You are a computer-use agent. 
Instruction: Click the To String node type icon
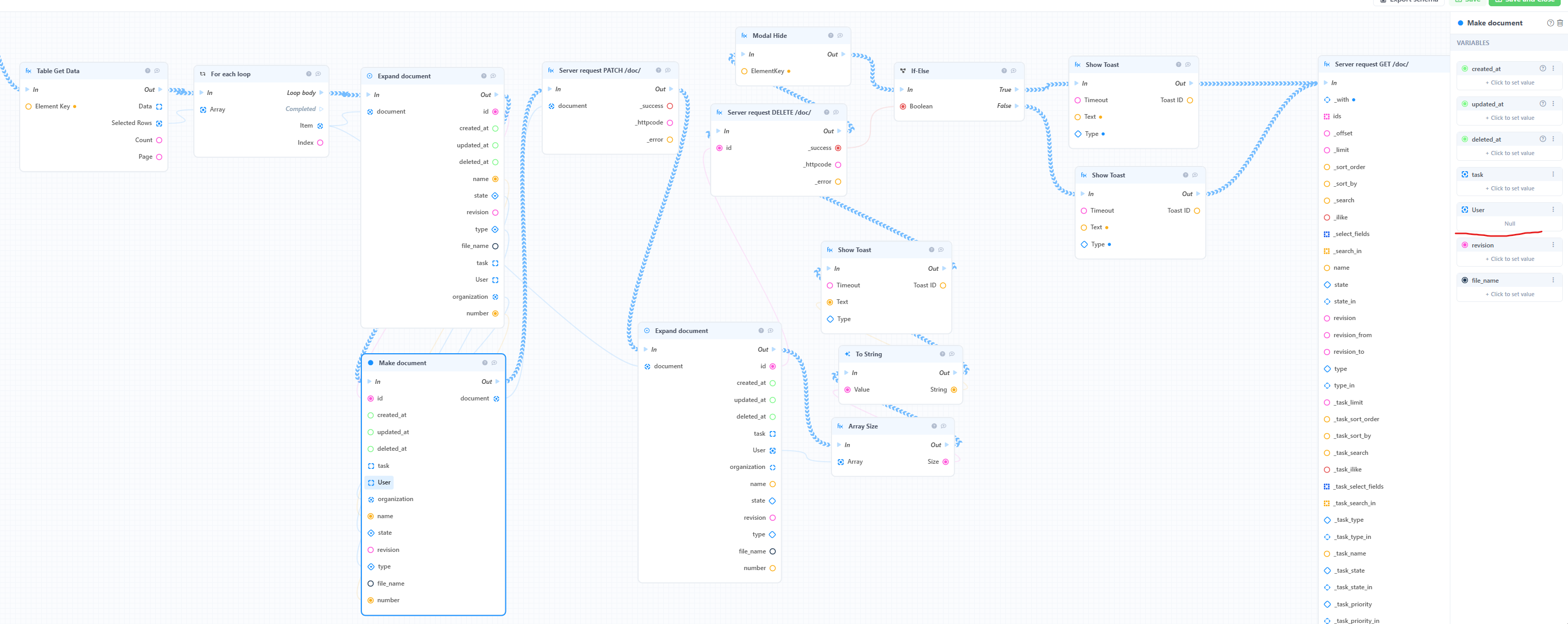pos(847,354)
